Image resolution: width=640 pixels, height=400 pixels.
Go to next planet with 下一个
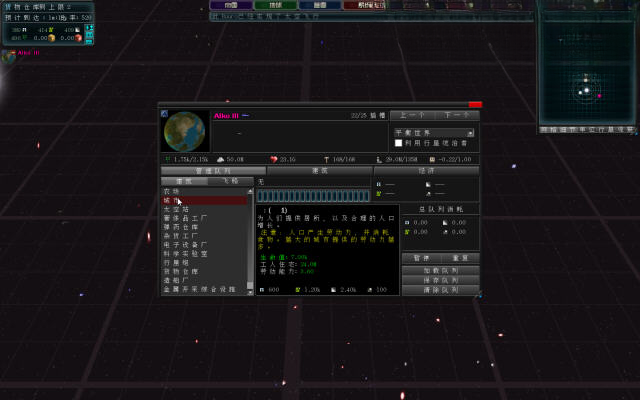point(457,115)
